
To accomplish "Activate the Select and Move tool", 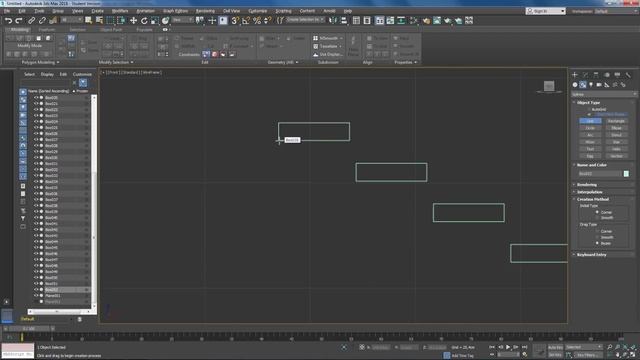I will pos(133,20).
